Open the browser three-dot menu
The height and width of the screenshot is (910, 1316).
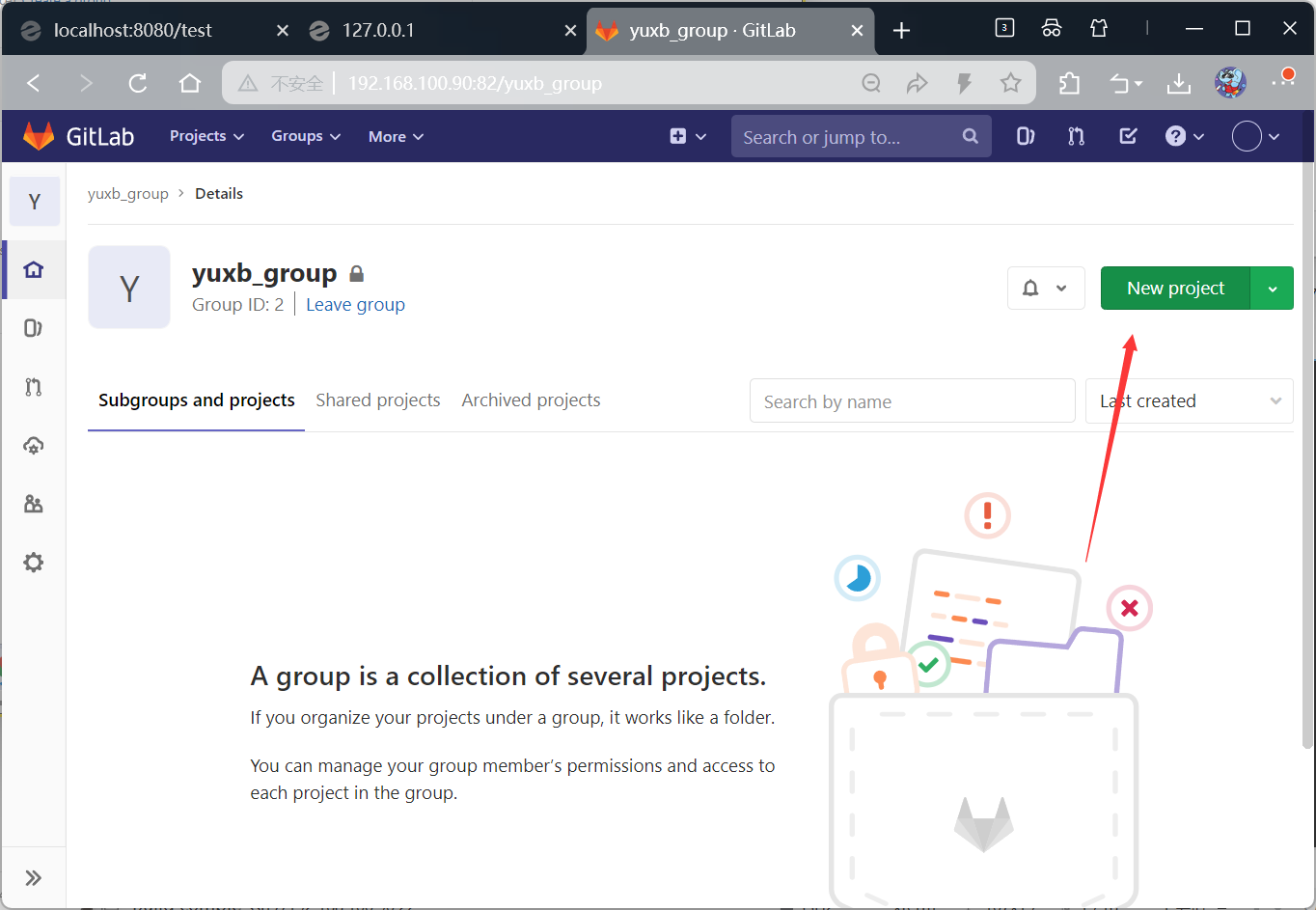(x=1282, y=81)
